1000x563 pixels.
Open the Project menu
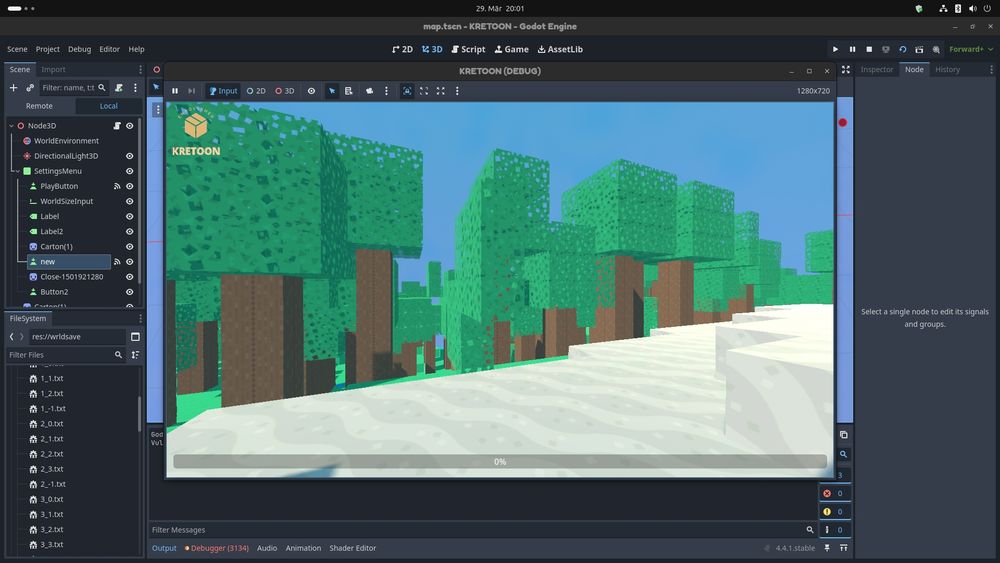pos(48,49)
